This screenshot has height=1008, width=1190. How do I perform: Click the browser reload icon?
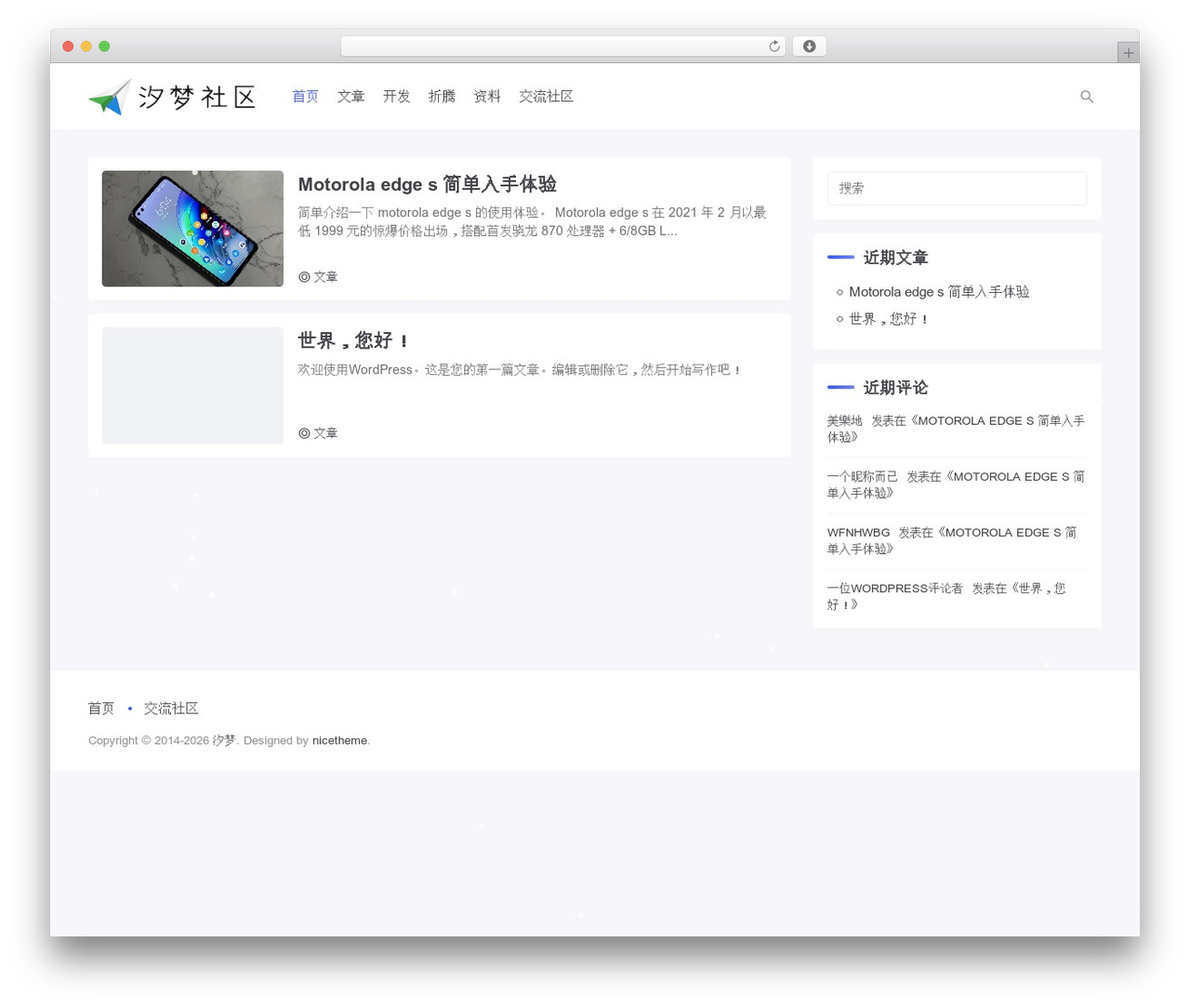774,46
